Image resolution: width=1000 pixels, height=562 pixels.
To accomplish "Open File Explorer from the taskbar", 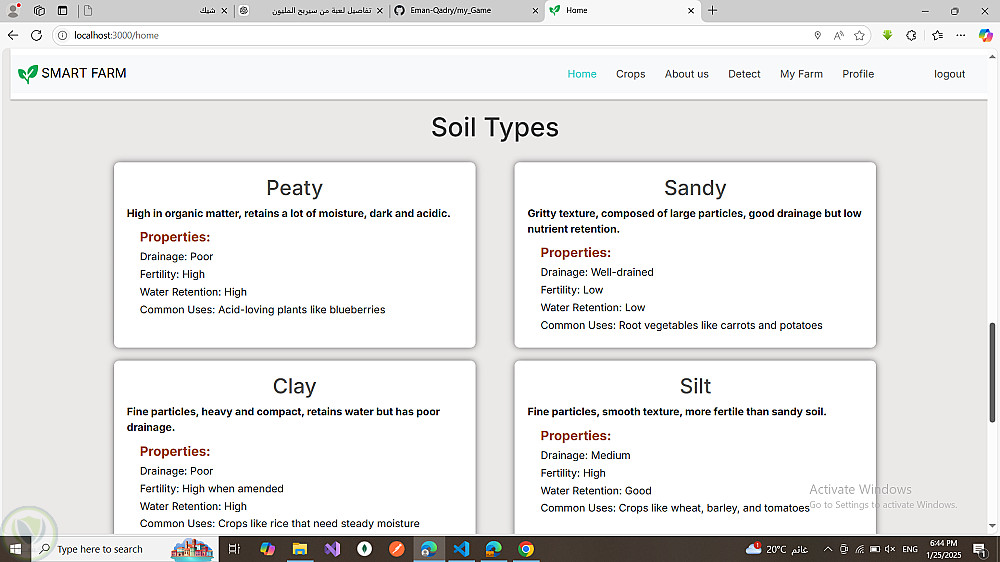I will [299, 549].
